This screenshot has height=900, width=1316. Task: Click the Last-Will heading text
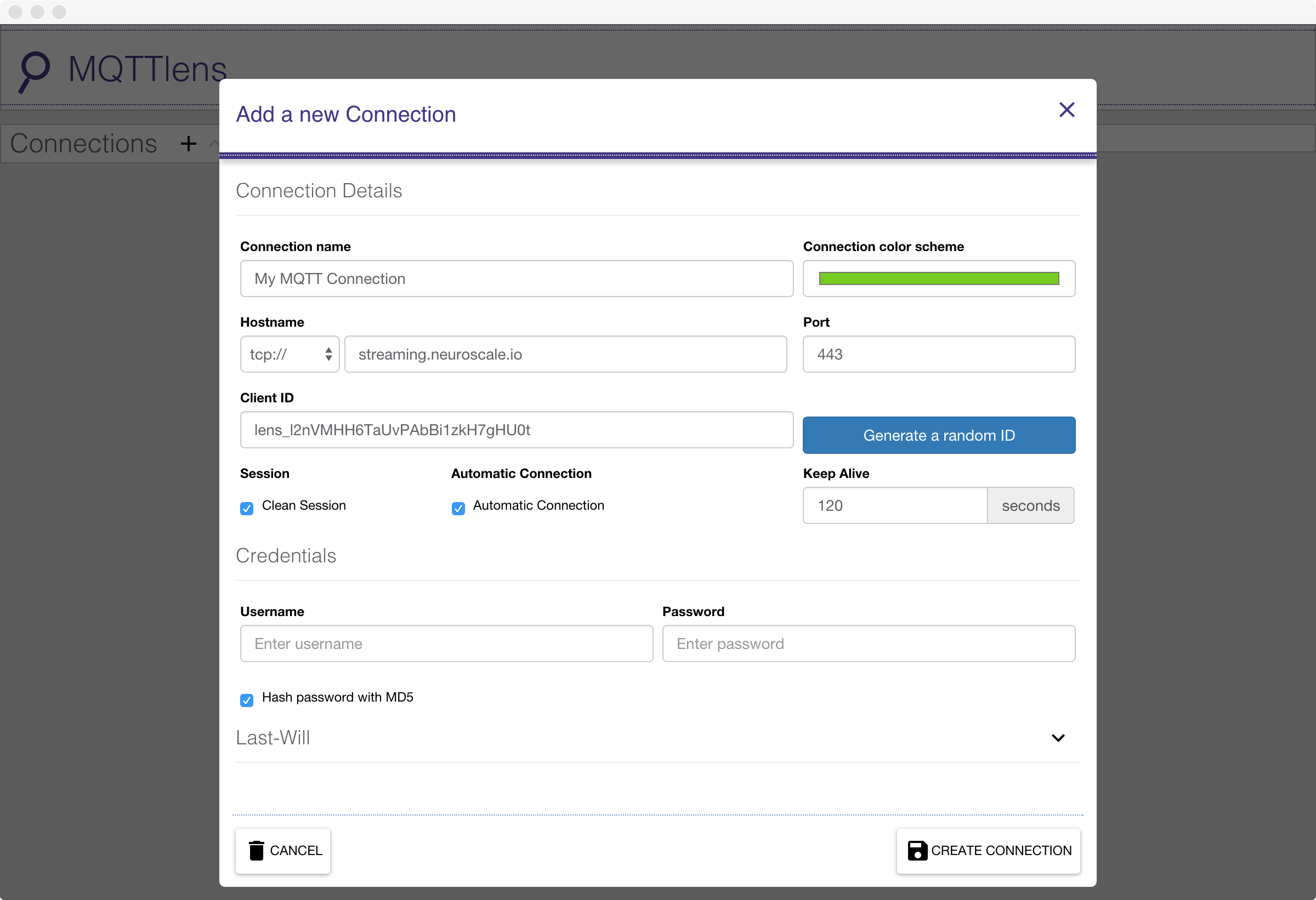(x=273, y=738)
